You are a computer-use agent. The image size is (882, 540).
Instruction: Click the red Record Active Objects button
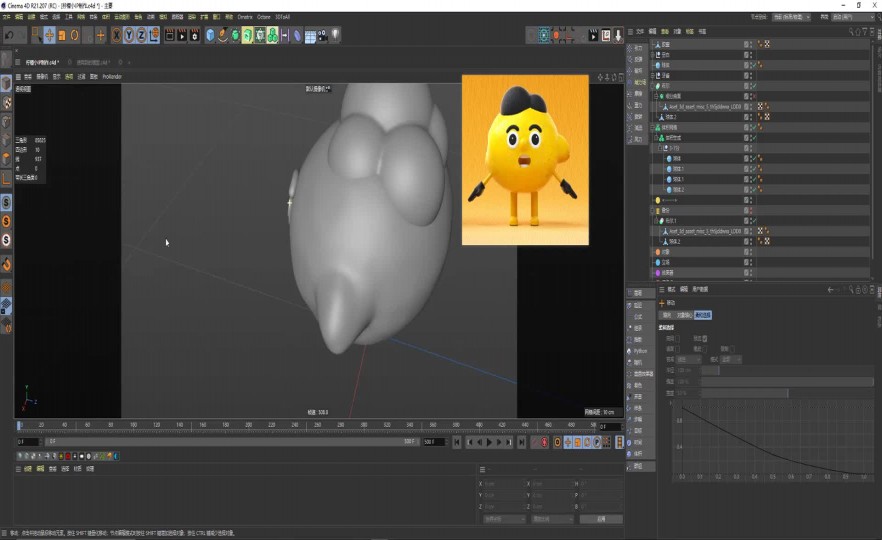(x=544, y=443)
